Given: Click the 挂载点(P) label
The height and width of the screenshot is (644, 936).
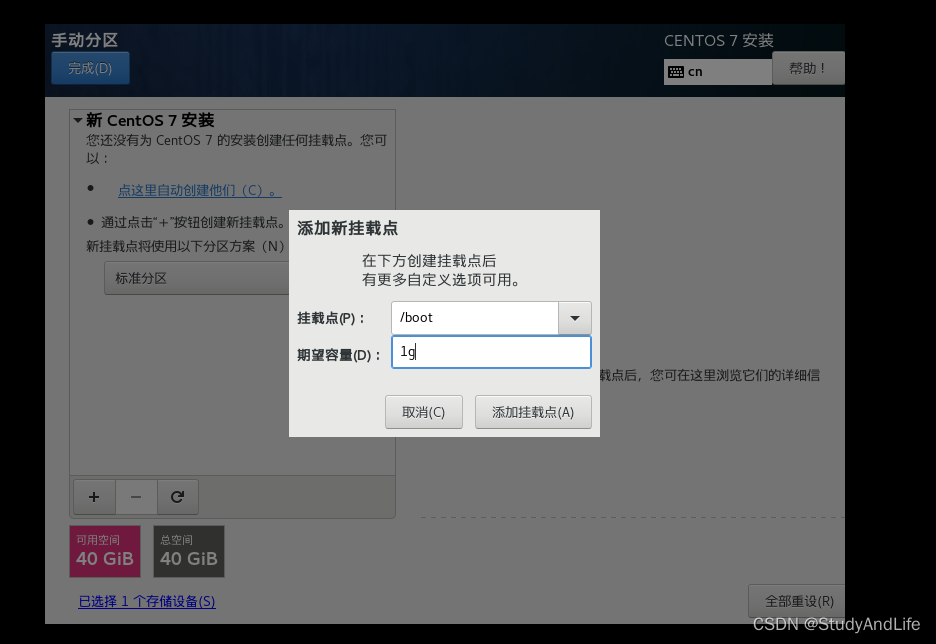Looking at the screenshot, I should (x=331, y=319).
